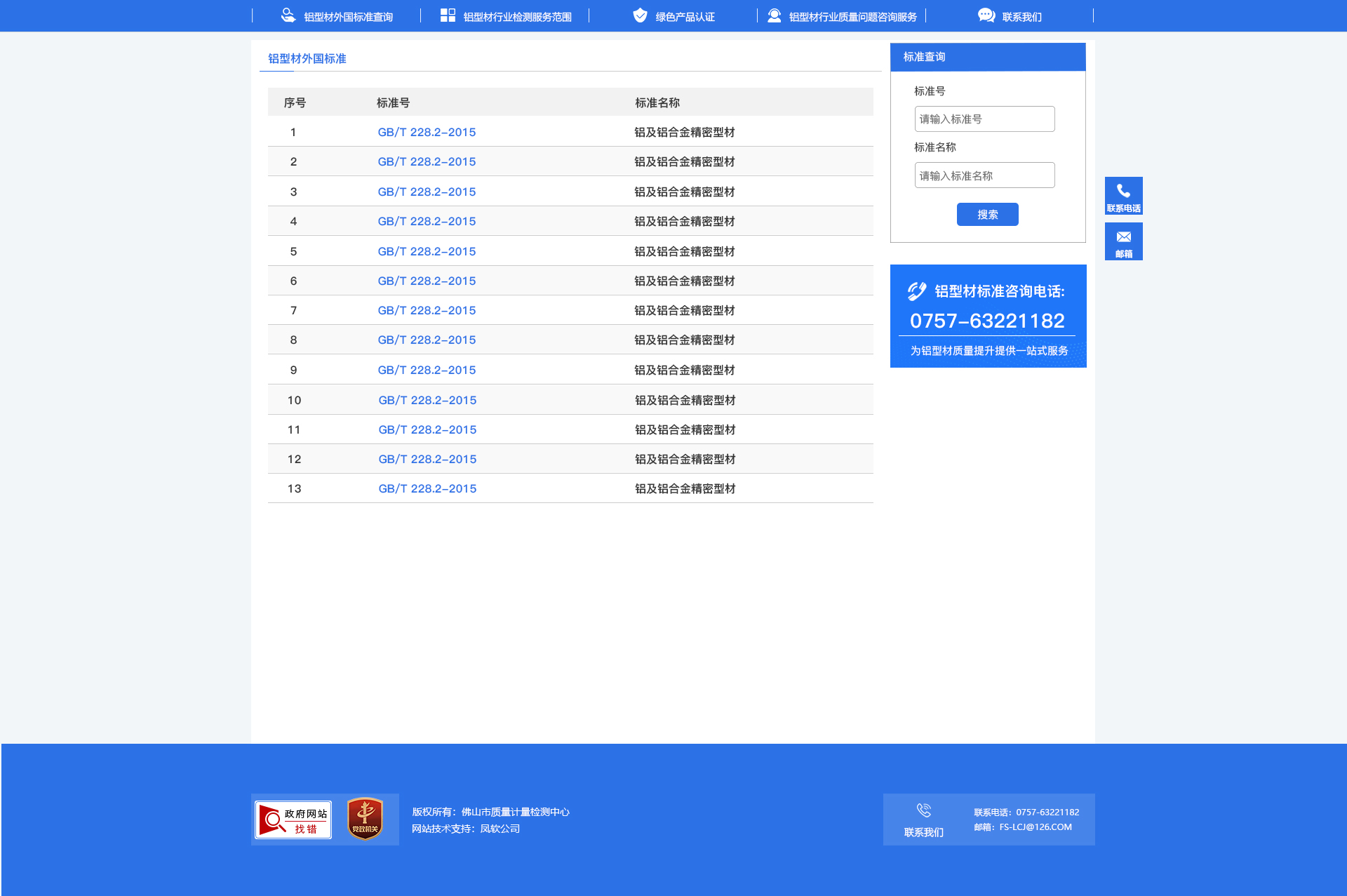Viewport: 1347px width, 896px height.
Task: Click the hand icon beside 铝型材外国标准查询
Action: [288, 15]
